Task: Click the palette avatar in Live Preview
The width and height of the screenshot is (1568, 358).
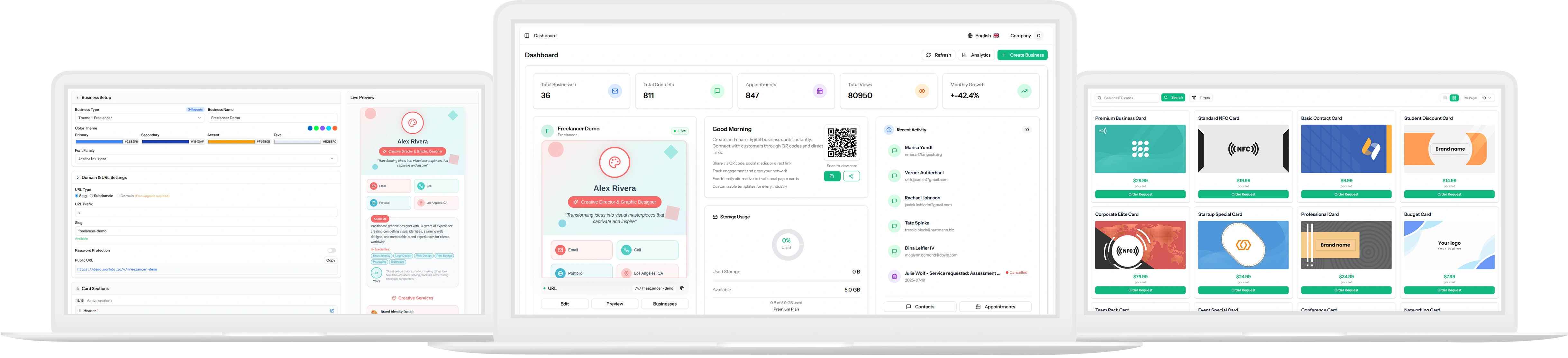Action: click(412, 123)
